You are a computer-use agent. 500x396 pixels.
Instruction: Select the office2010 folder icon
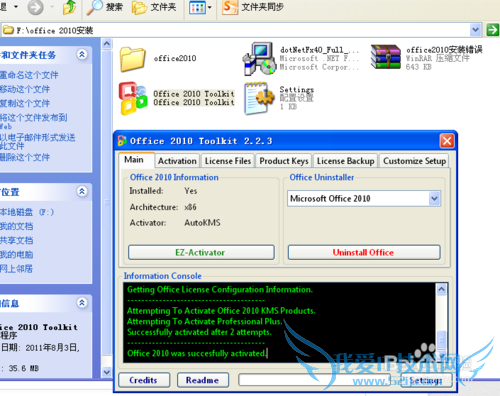[132, 59]
